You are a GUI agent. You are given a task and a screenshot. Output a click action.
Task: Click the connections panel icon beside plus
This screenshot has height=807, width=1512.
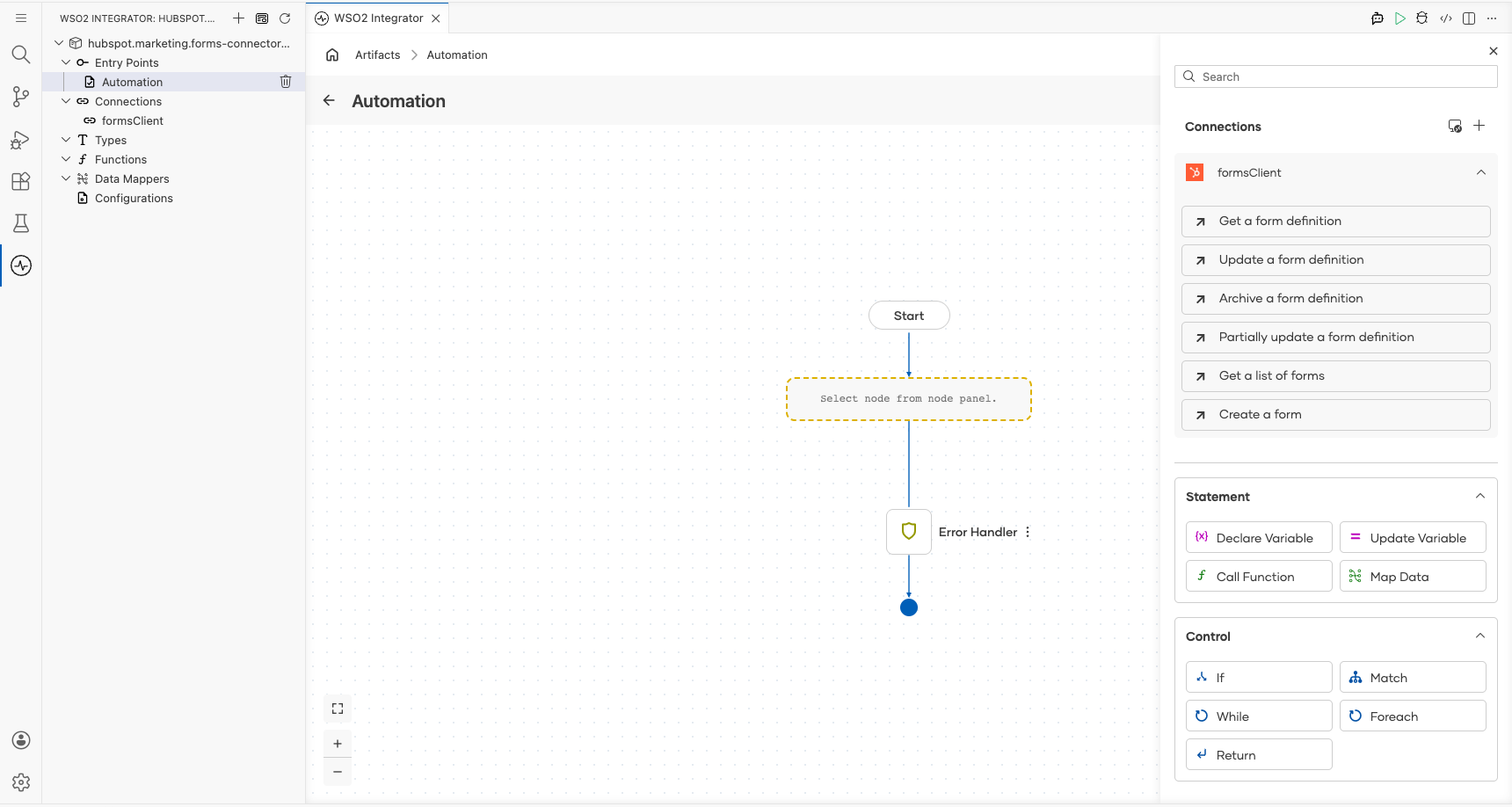coord(1455,126)
